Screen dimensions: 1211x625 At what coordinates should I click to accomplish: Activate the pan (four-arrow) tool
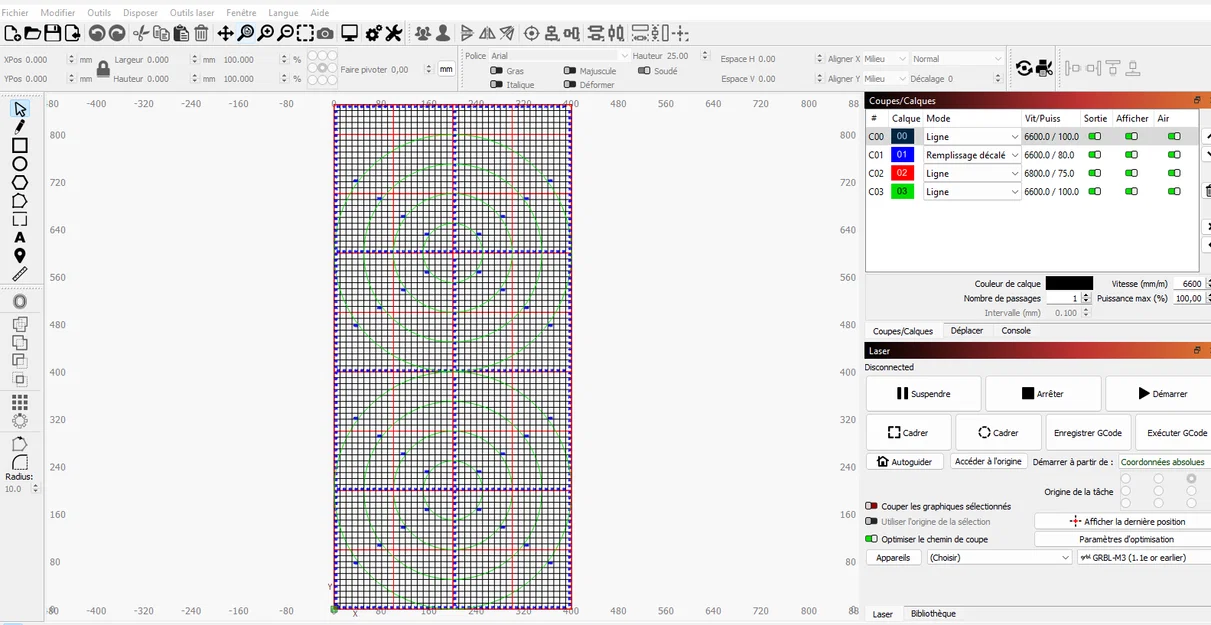pos(225,33)
